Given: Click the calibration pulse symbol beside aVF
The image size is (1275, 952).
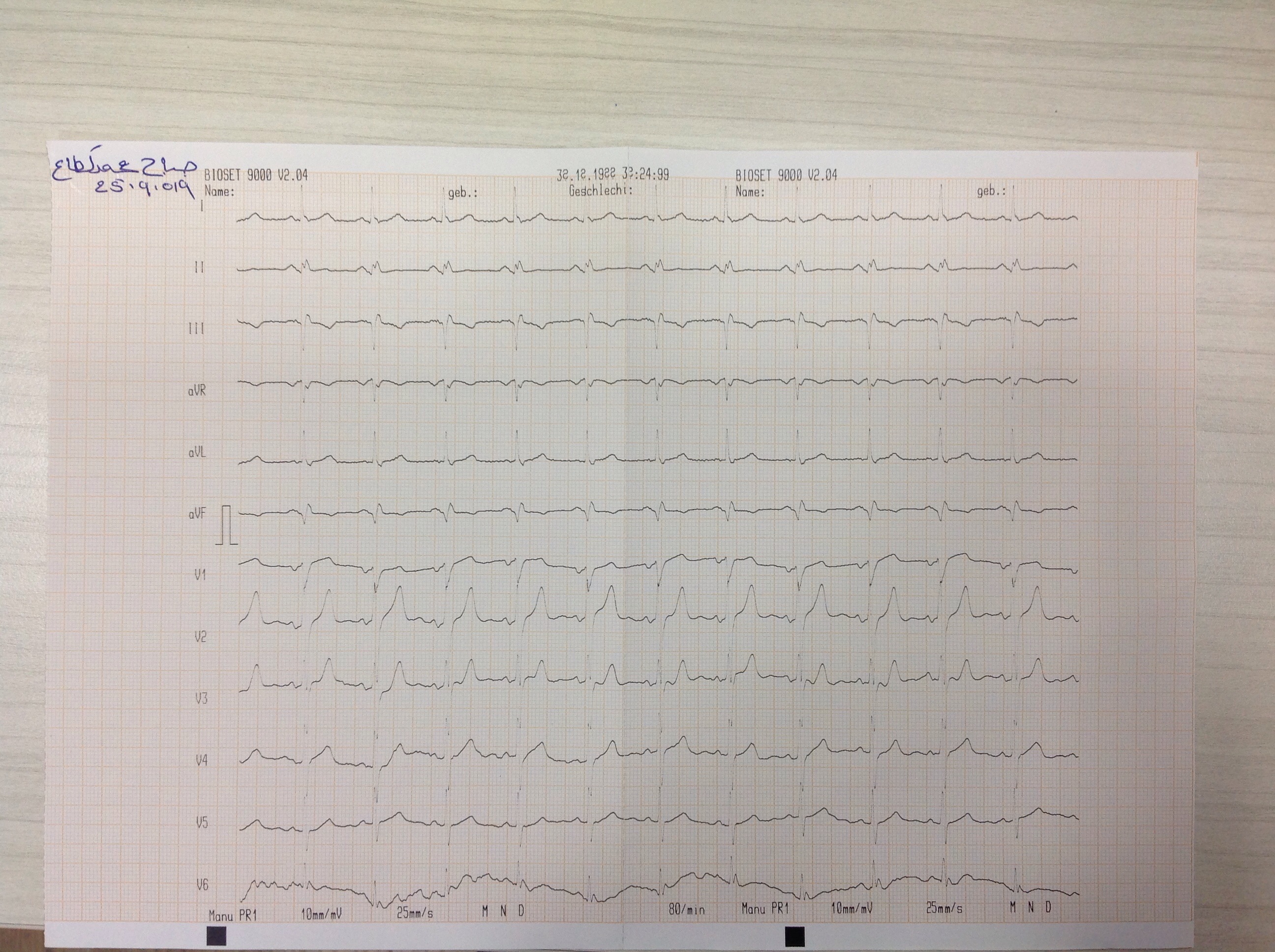Looking at the screenshot, I should click(227, 525).
